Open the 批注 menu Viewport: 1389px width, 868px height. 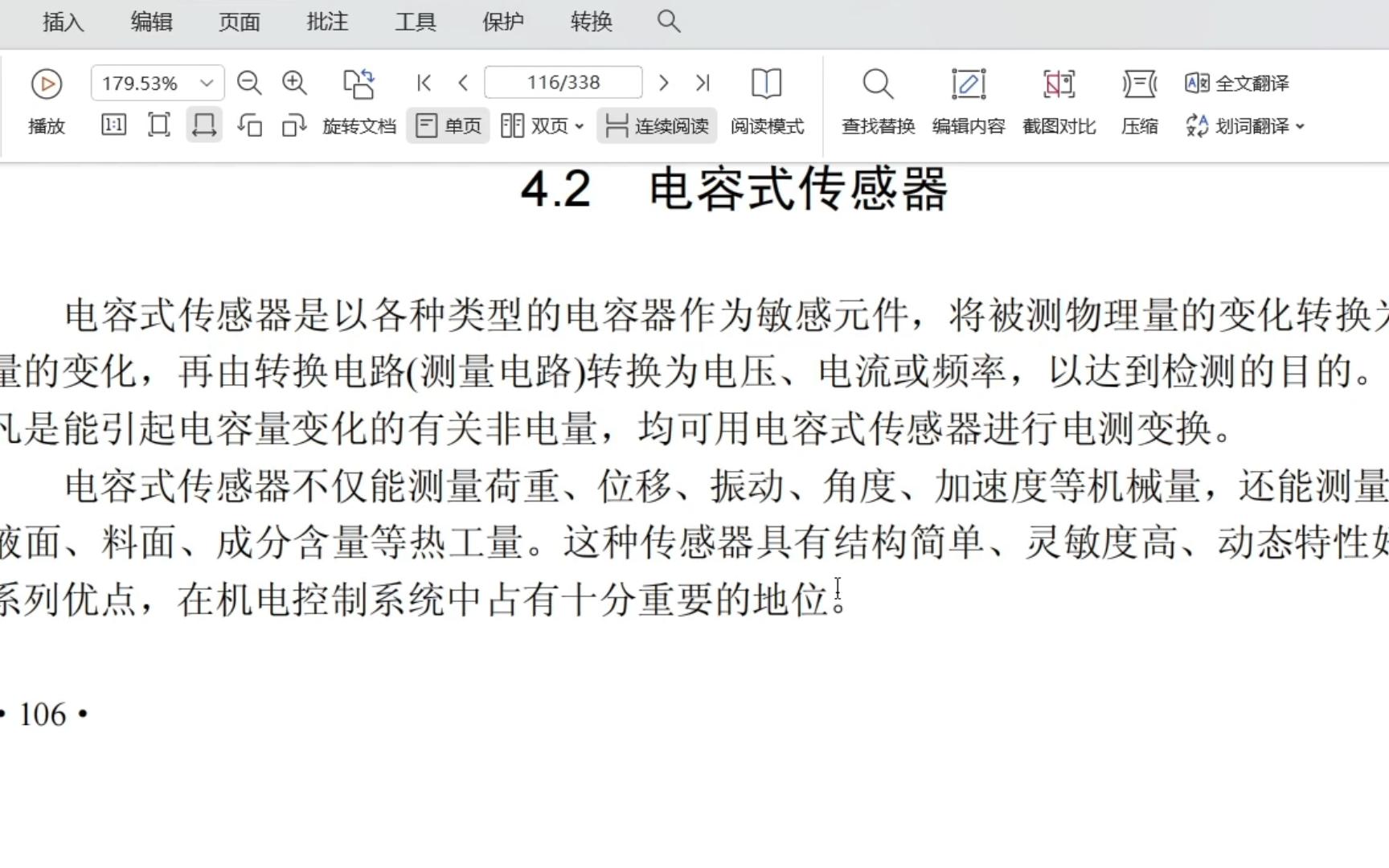(x=327, y=22)
